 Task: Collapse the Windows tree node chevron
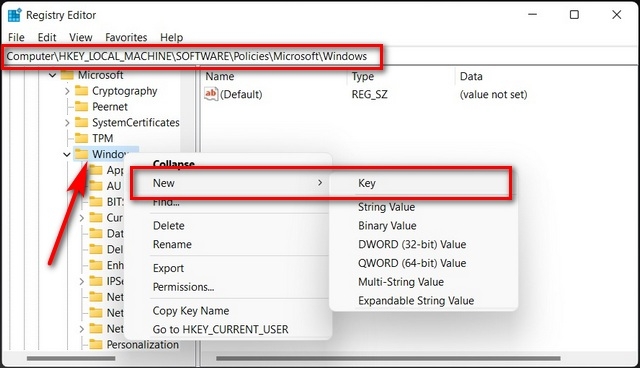pos(67,155)
